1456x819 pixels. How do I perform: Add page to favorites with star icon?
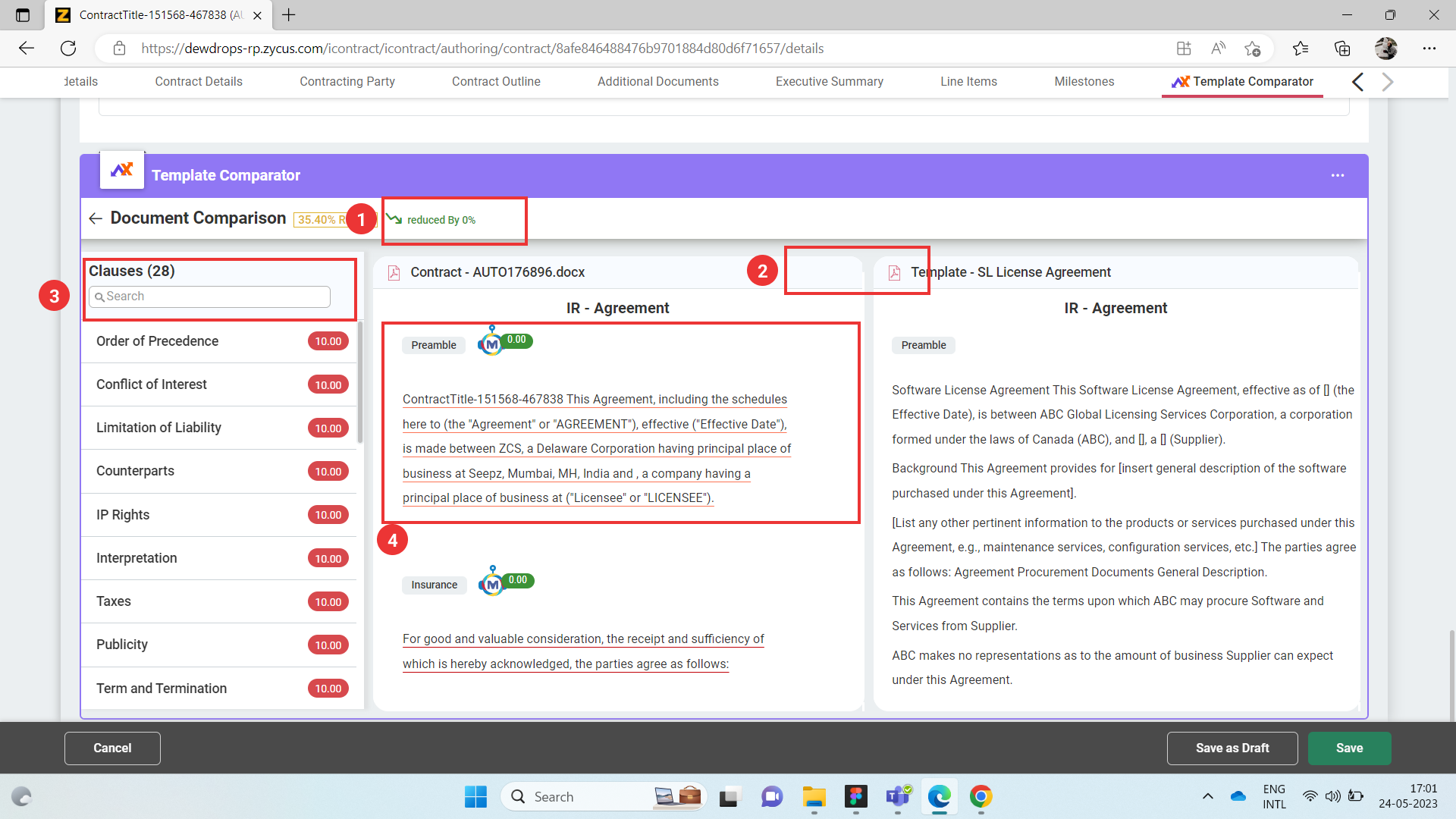click(1252, 49)
